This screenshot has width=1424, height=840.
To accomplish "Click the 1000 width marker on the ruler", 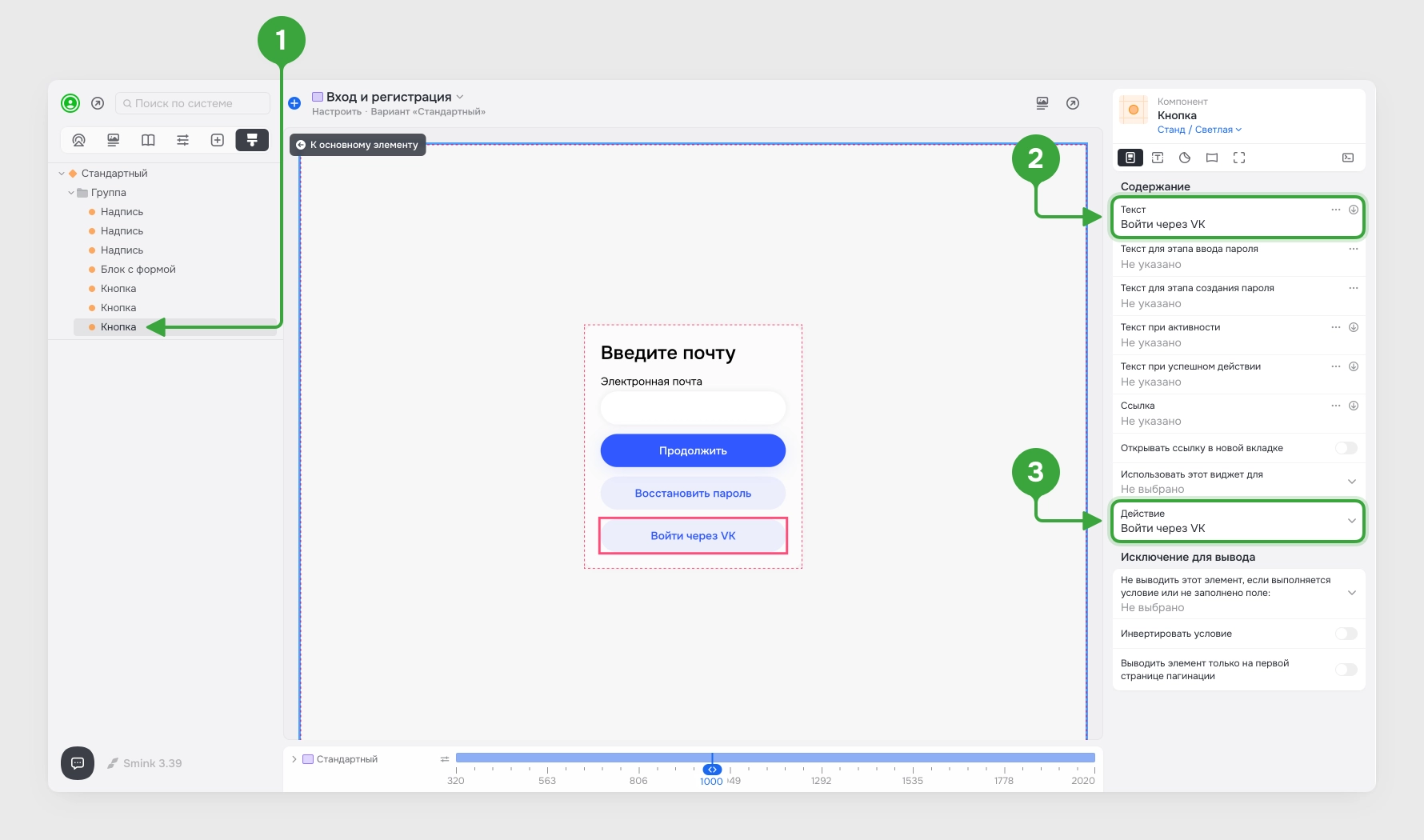I will point(711,781).
